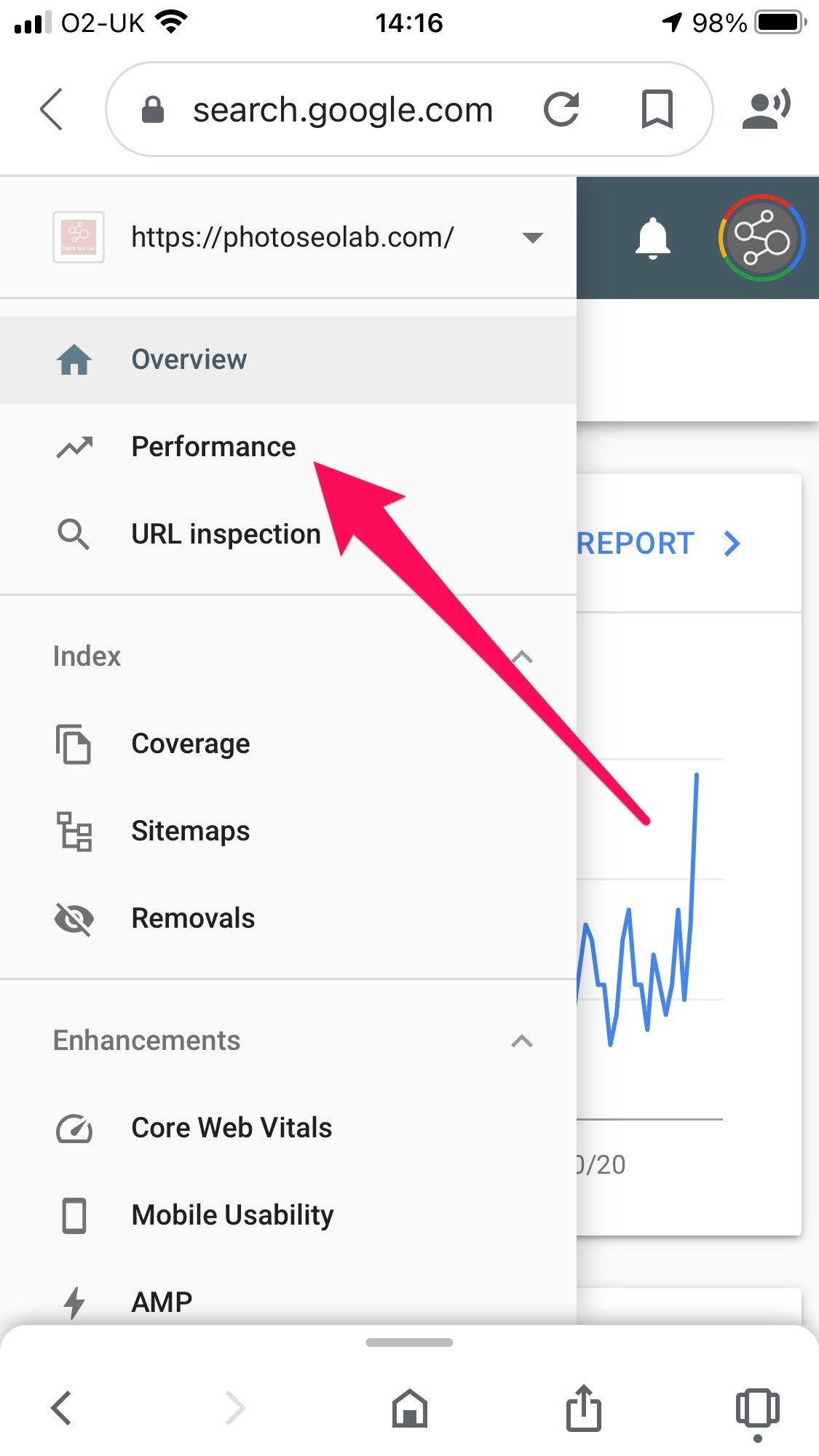Select the https://photoseolab.com/ property text
This screenshot has height=1456, width=819.
(293, 237)
